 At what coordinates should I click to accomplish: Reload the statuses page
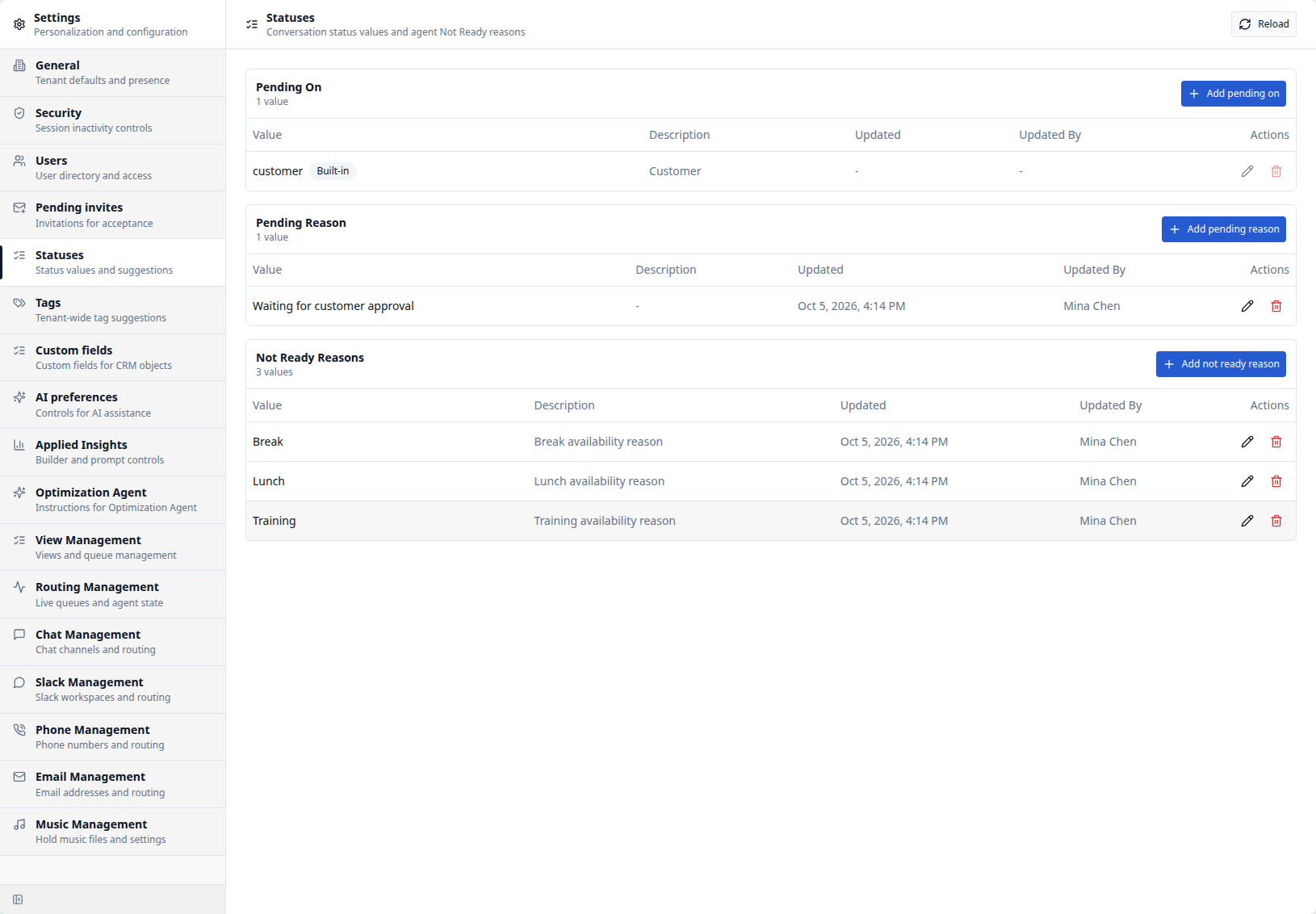click(1264, 24)
